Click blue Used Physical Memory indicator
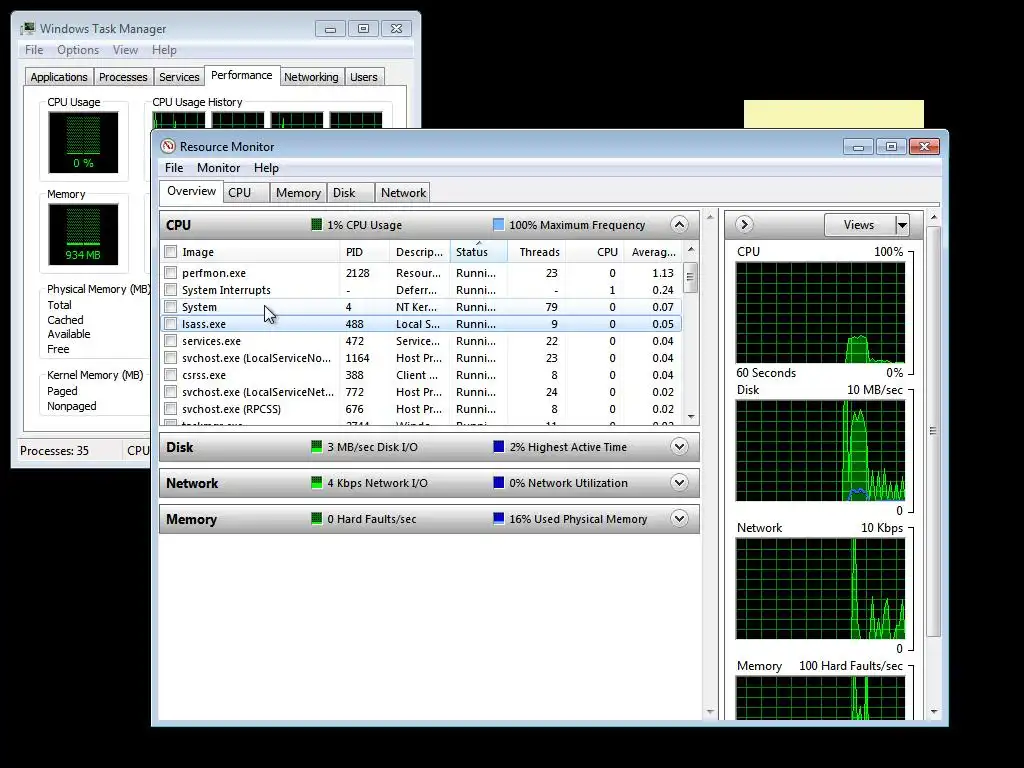 tap(498, 519)
